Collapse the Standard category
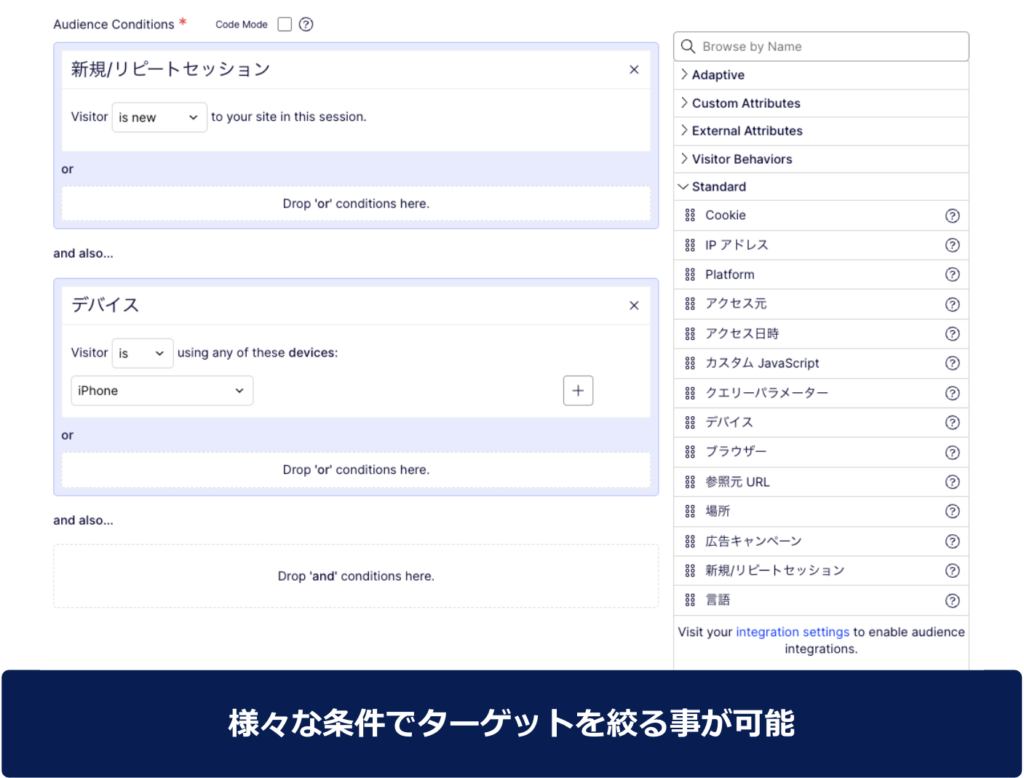The height and width of the screenshot is (778, 1024). pos(718,187)
